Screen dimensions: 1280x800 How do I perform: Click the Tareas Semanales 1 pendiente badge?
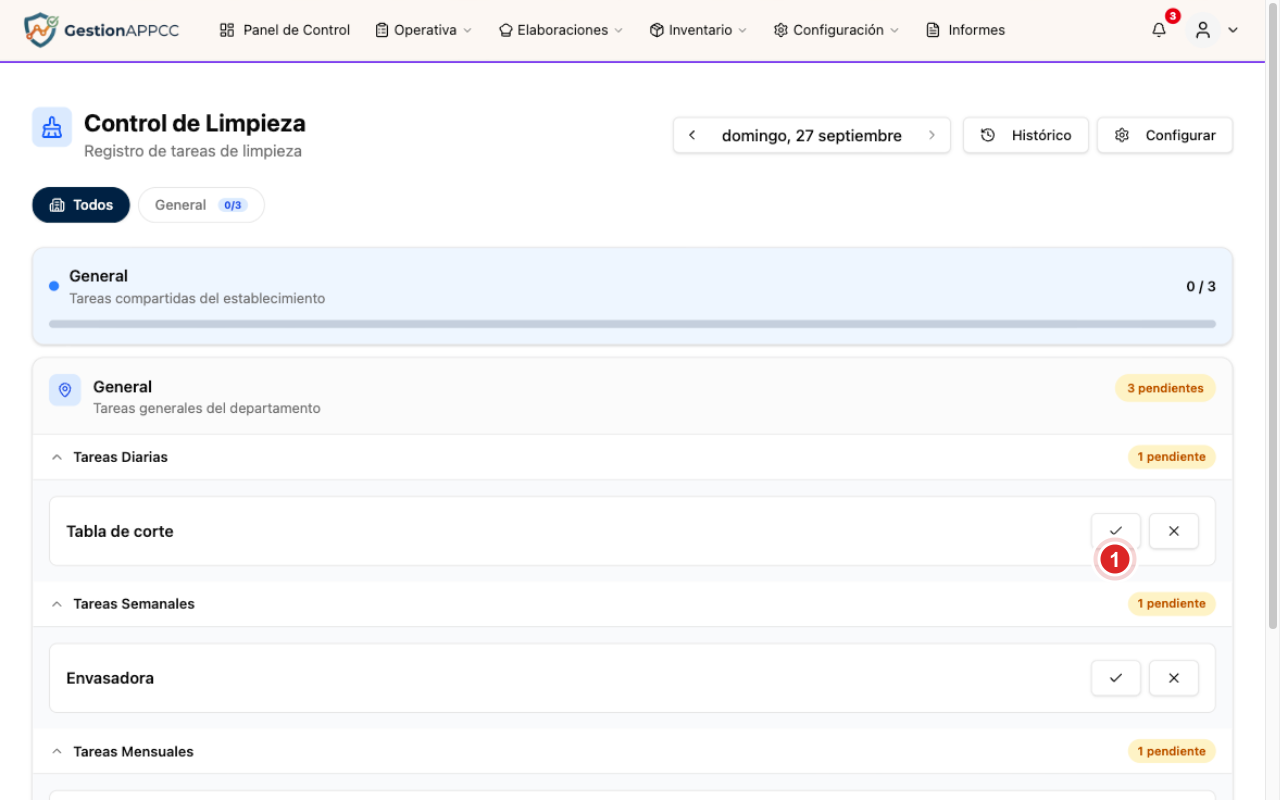tap(1172, 604)
